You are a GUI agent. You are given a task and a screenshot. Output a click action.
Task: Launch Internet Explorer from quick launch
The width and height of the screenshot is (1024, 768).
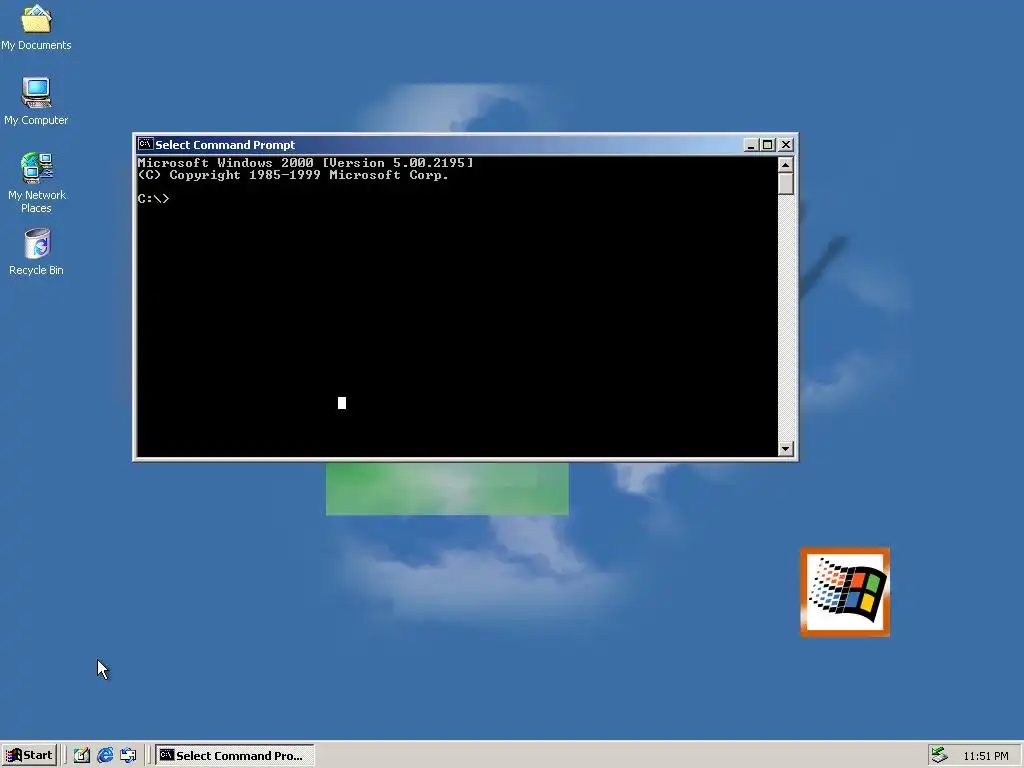(105, 755)
